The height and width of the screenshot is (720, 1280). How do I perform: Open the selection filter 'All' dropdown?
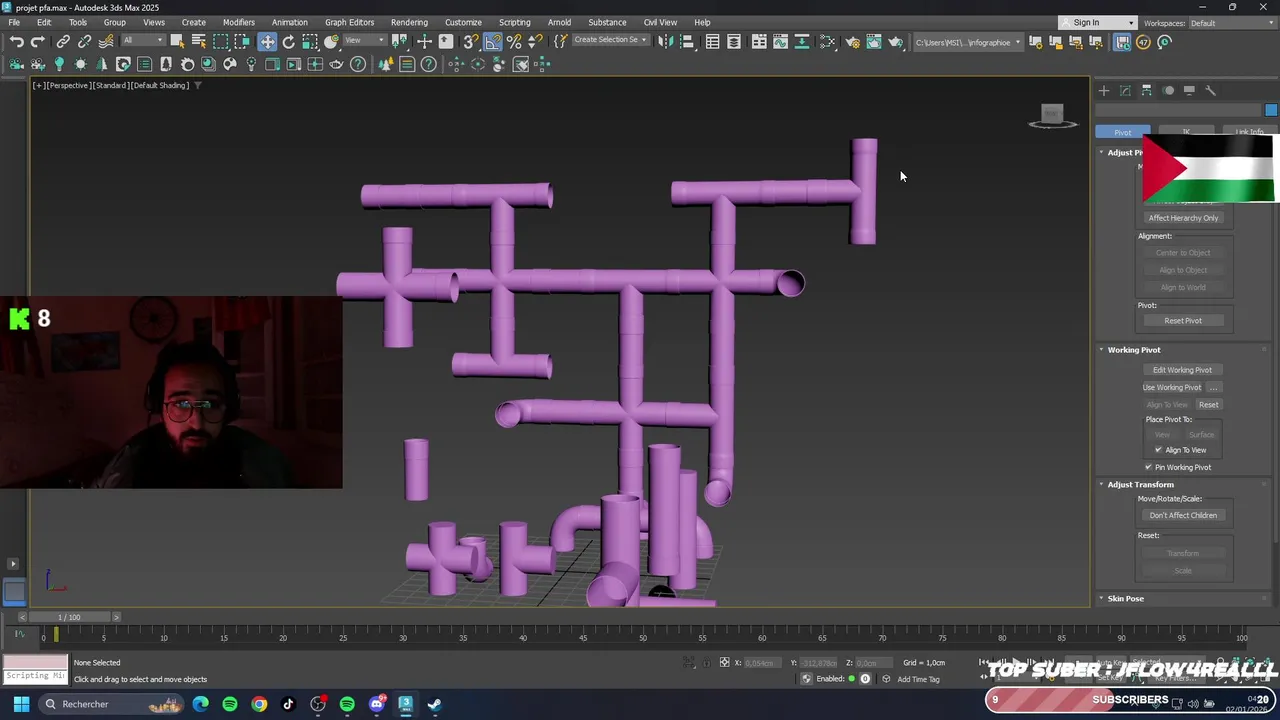click(143, 41)
